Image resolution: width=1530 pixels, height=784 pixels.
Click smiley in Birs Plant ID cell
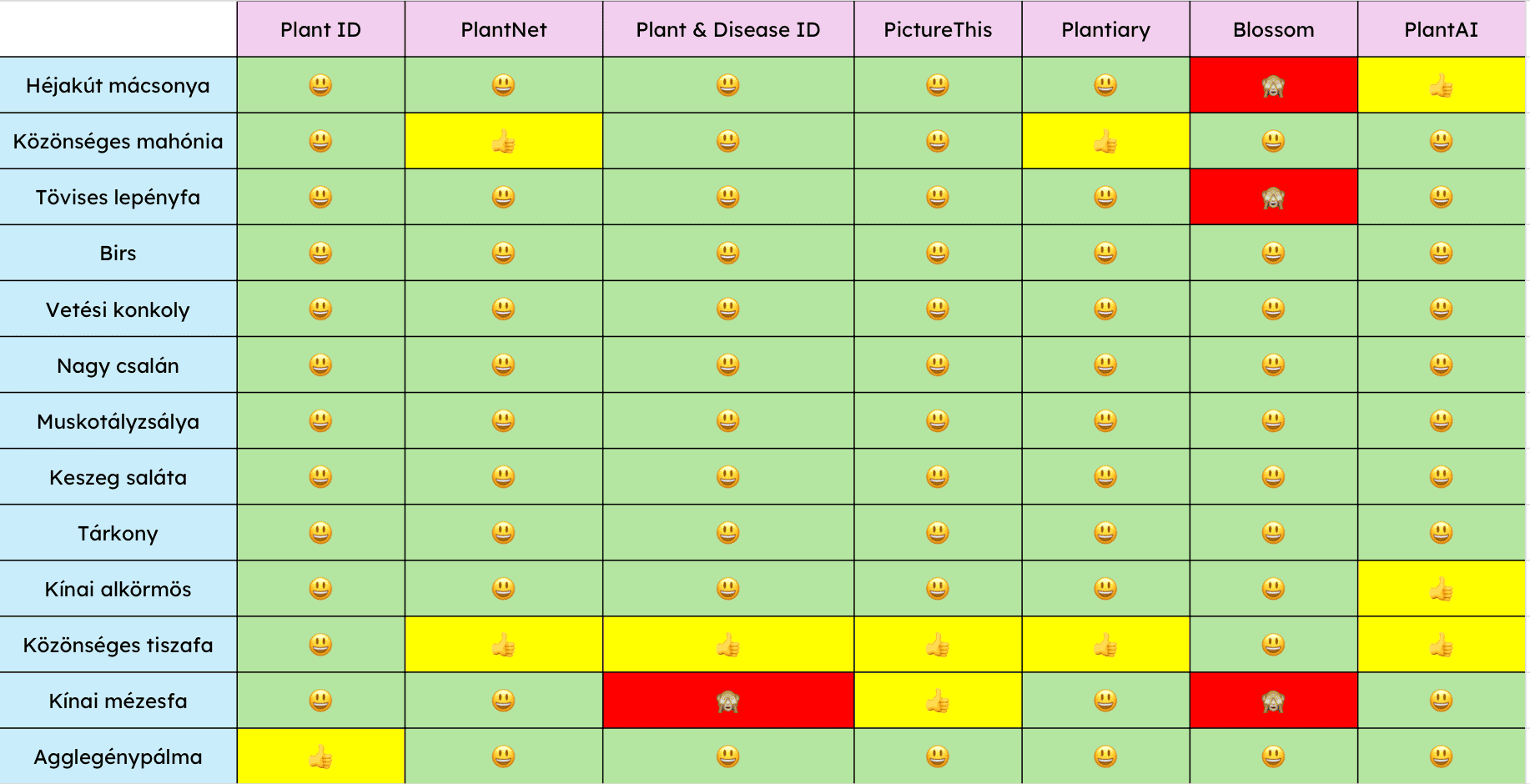[320, 253]
